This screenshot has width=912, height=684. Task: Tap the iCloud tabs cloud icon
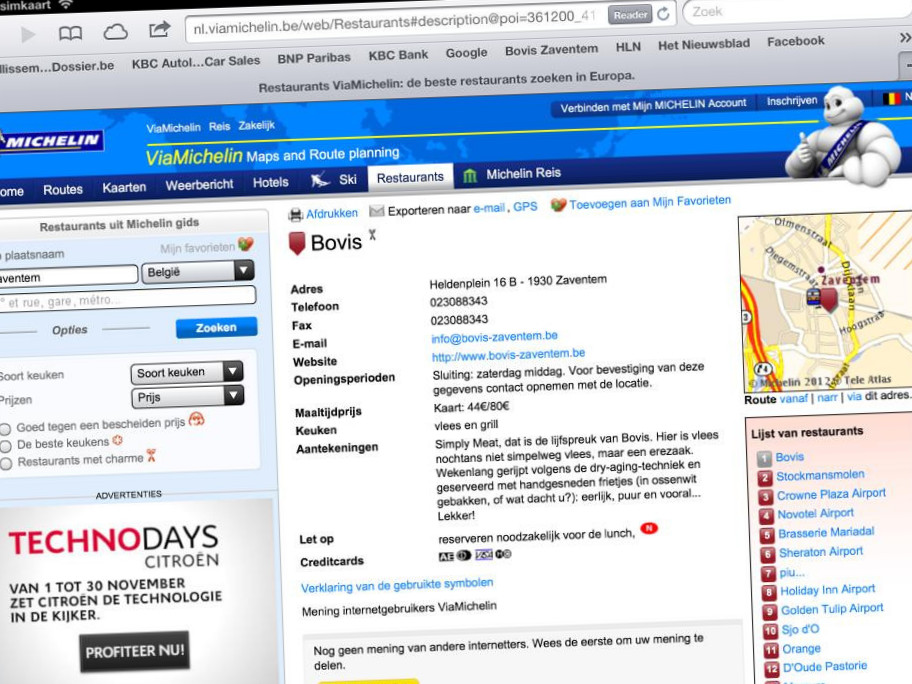coord(116,32)
